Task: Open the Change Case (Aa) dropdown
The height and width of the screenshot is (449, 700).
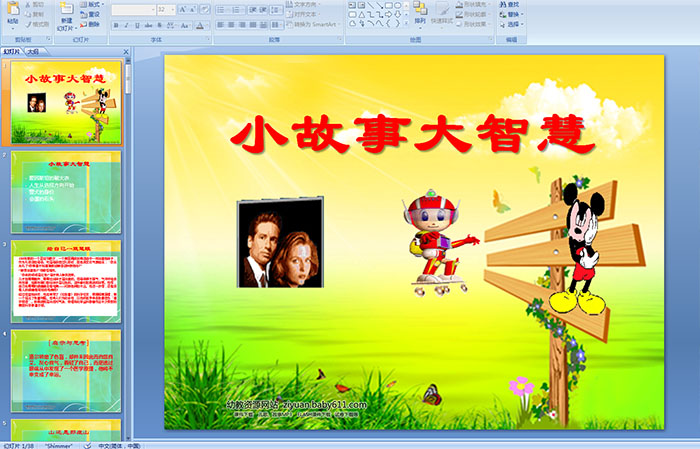Action: pos(185,25)
